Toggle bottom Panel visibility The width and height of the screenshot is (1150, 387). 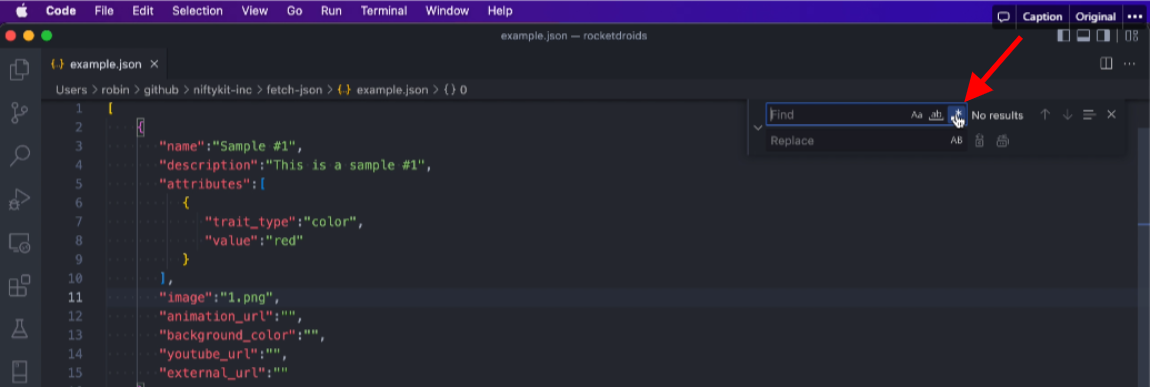pyautogui.click(x=1083, y=36)
